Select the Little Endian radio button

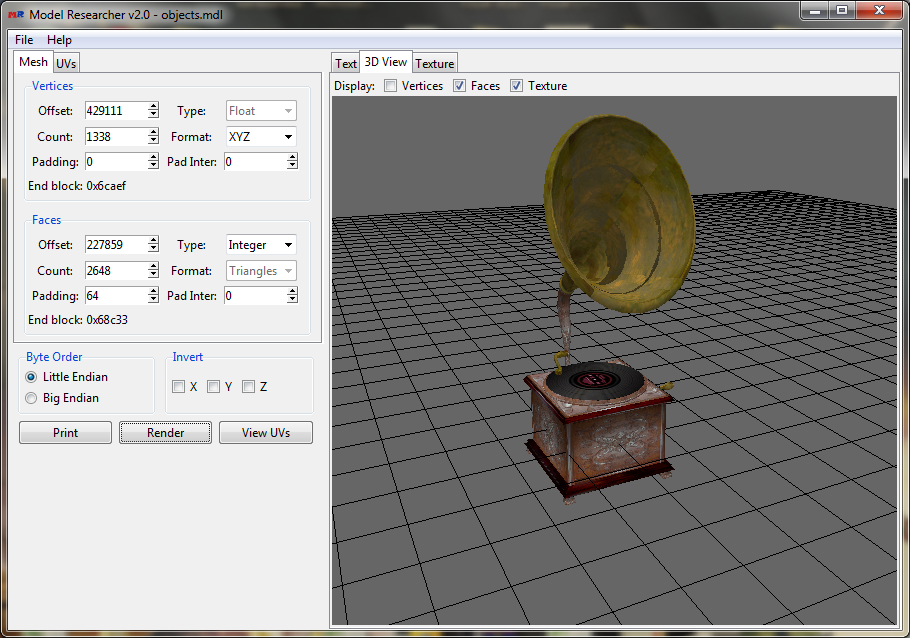pyautogui.click(x=32, y=377)
